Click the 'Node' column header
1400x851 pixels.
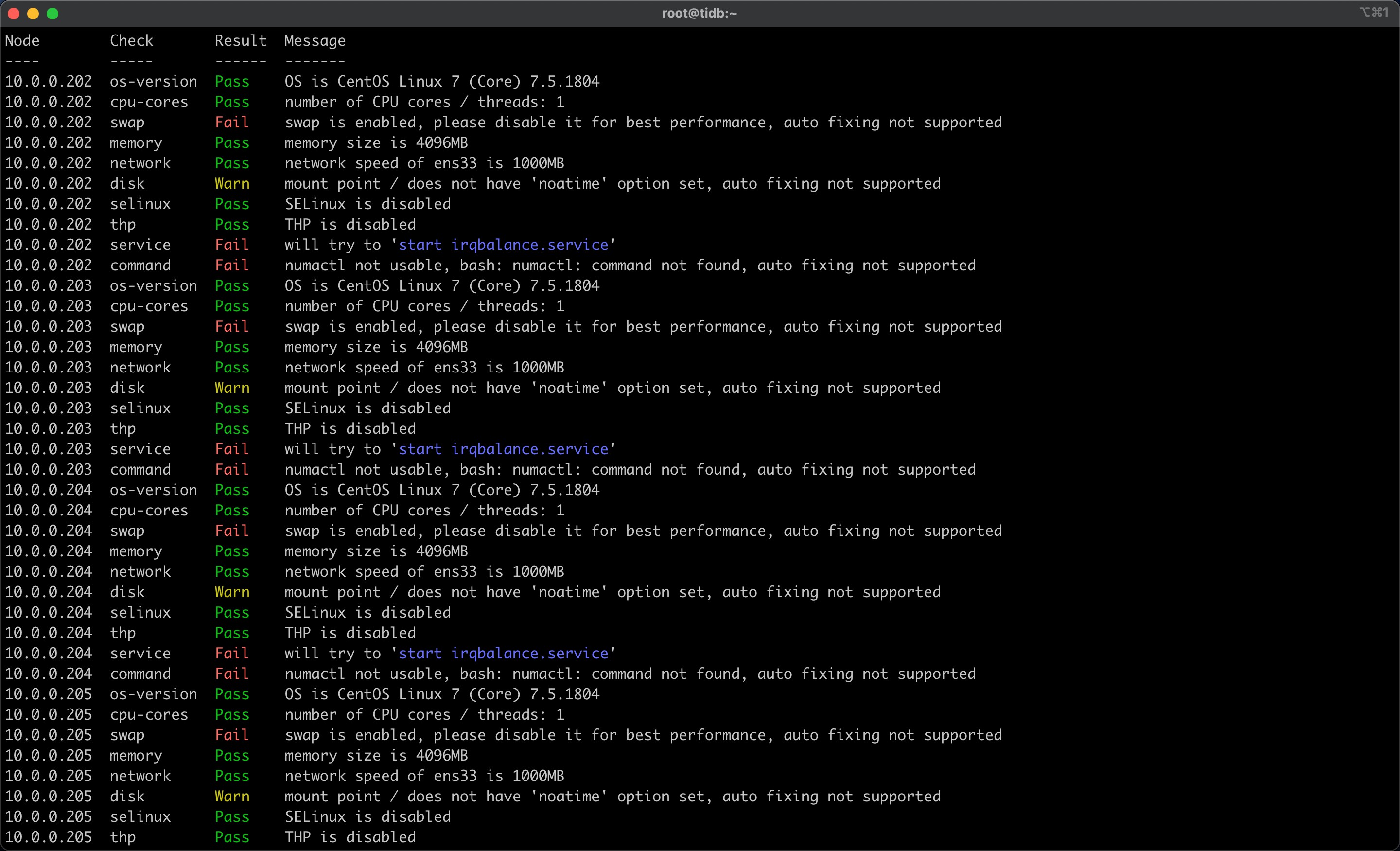[22, 41]
